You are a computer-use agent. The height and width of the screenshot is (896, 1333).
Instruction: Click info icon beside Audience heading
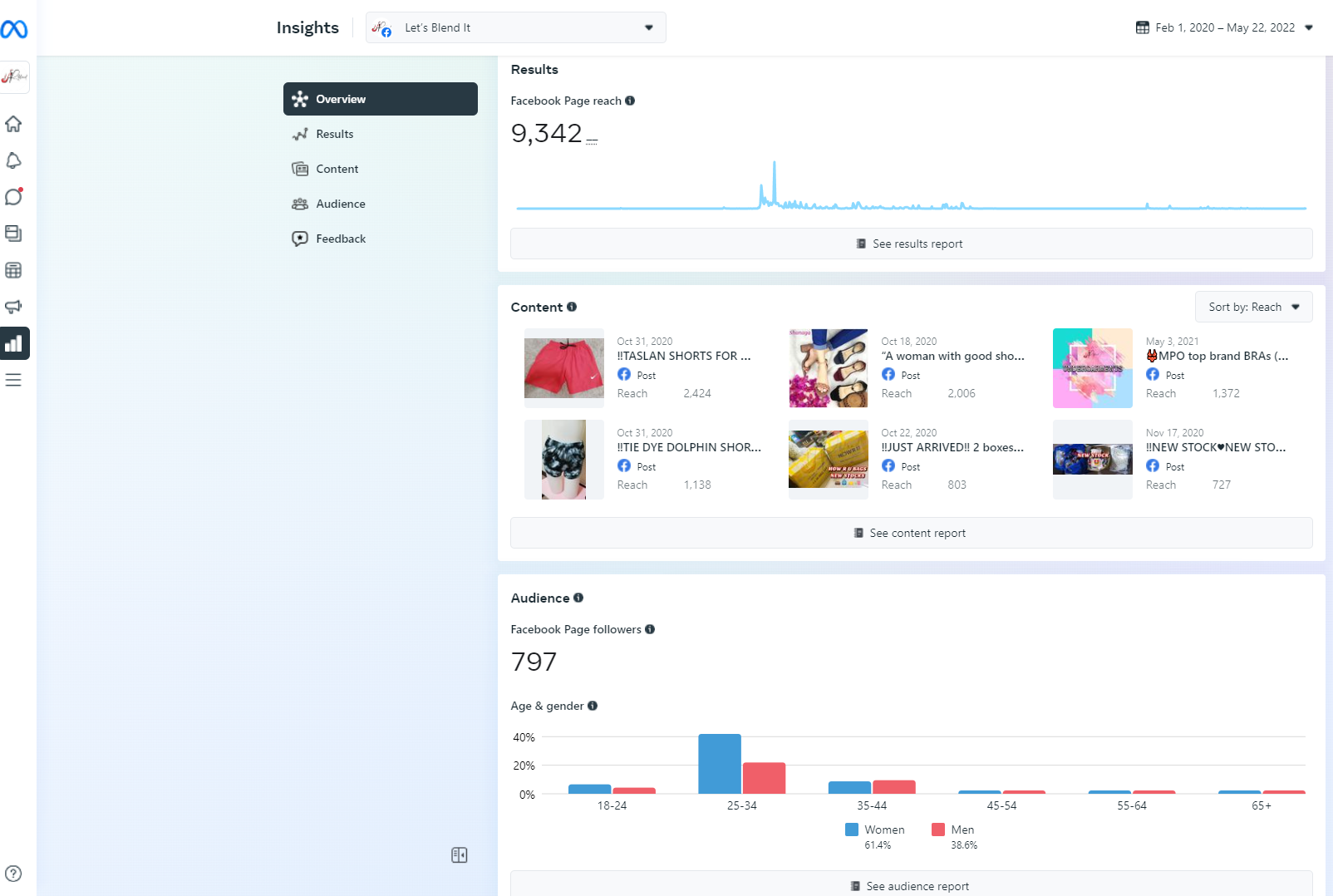[x=578, y=598]
